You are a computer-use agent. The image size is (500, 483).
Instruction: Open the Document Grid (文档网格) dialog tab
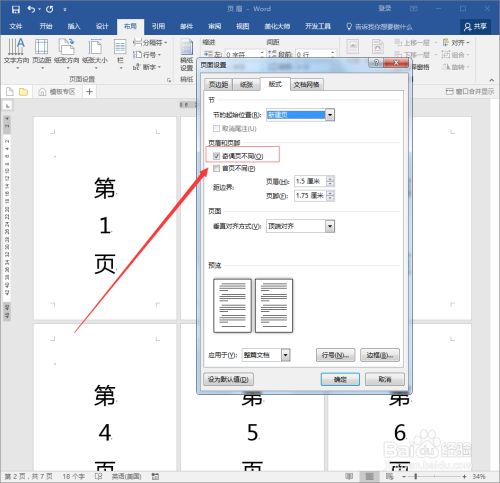tap(306, 85)
